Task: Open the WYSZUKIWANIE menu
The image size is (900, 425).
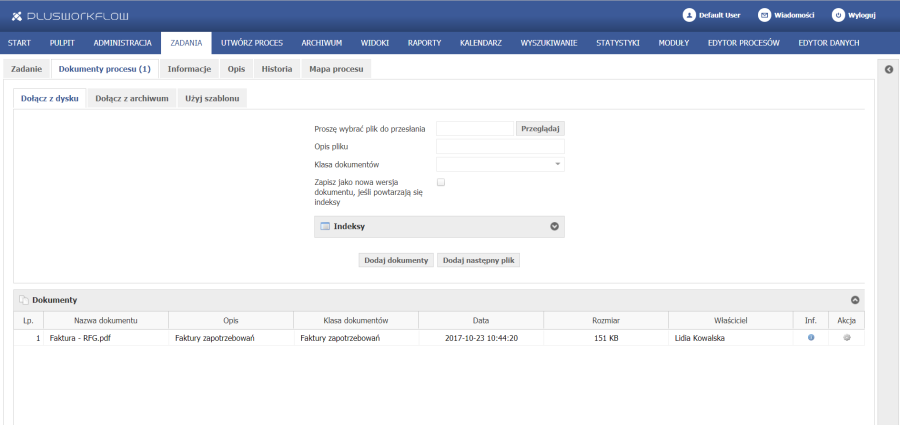Action: 549,43
